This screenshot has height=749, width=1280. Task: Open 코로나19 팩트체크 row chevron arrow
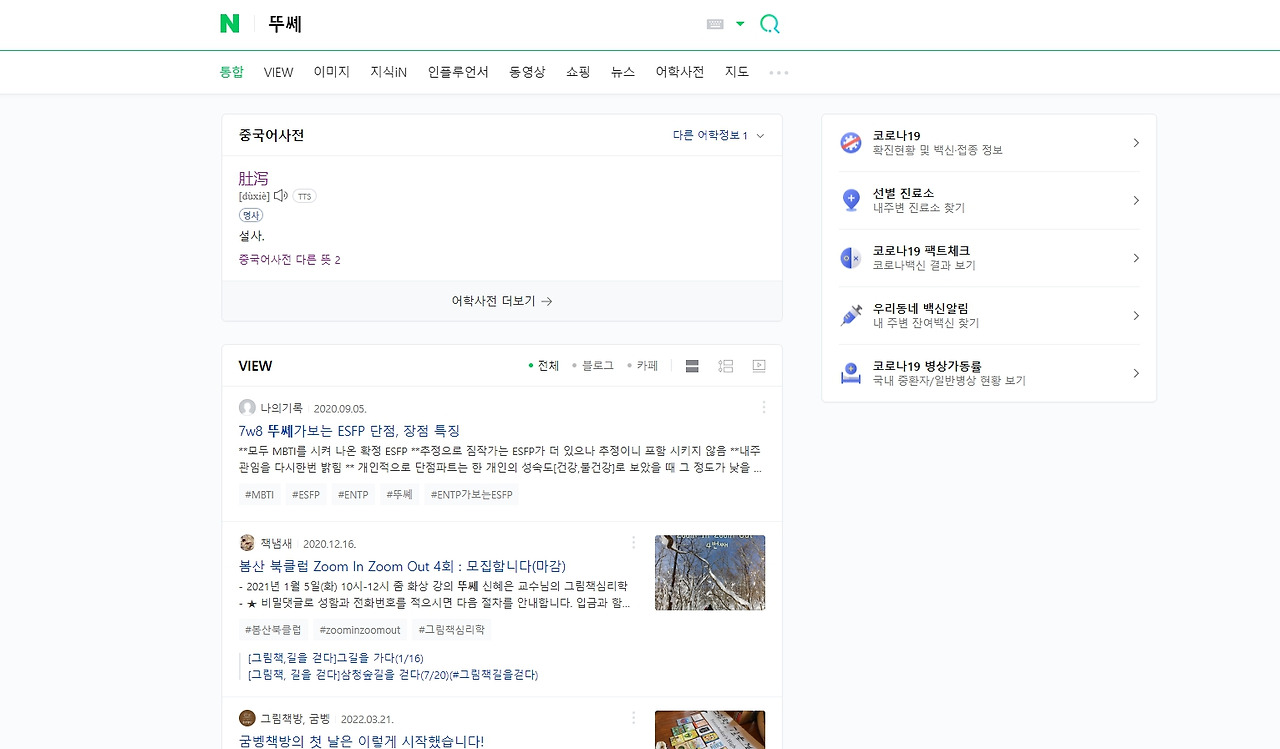point(1136,258)
